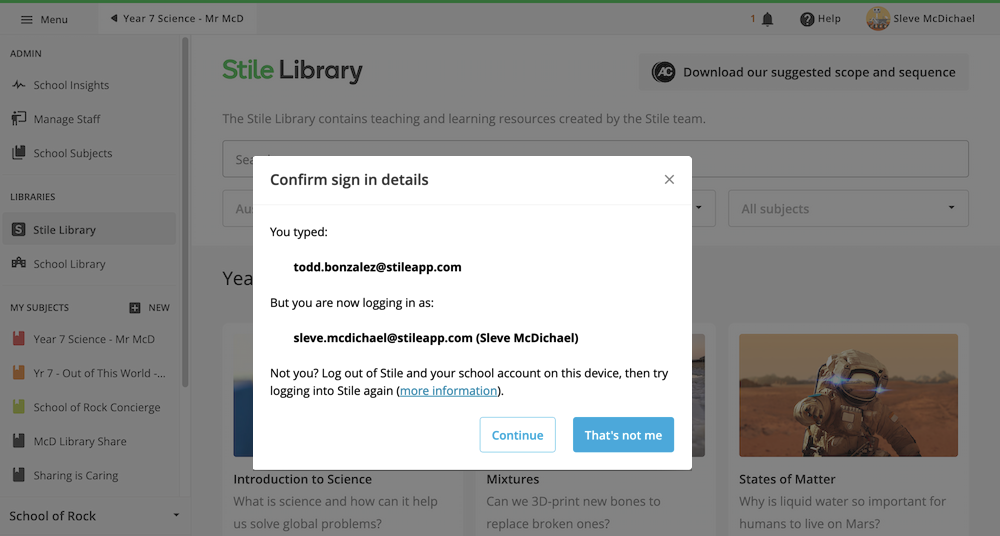Expand the All subjects dropdown
This screenshot has height=536, width=1000.
(x=848, y=209)
